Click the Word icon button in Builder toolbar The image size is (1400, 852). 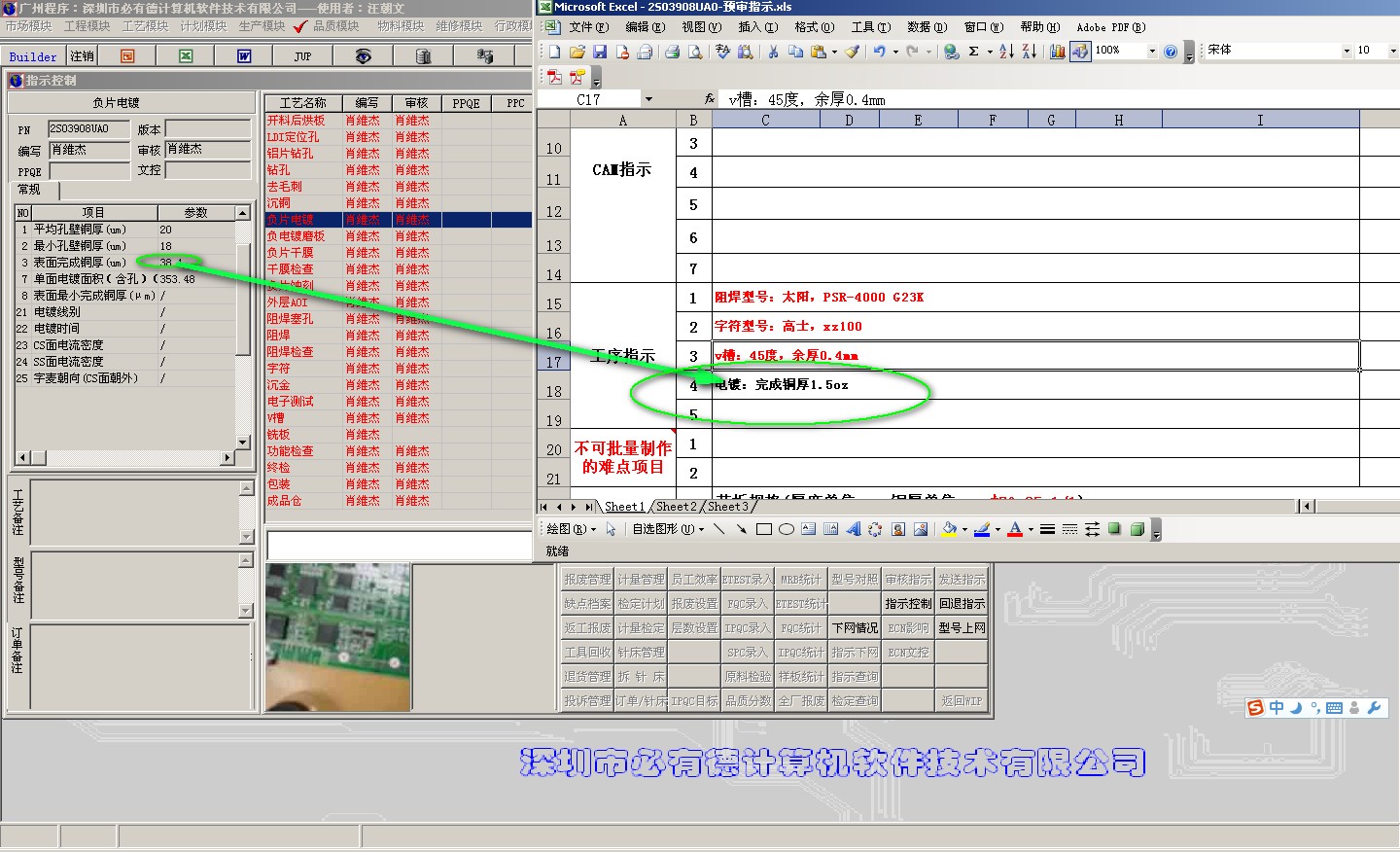(244, 56)
